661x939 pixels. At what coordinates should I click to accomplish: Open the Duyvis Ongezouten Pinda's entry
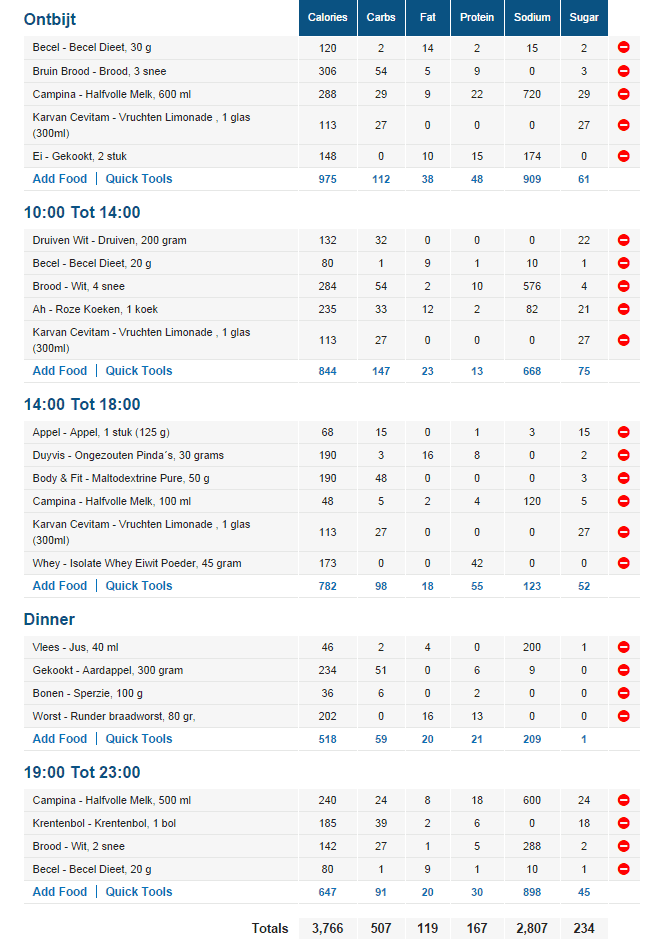point(128,455)
